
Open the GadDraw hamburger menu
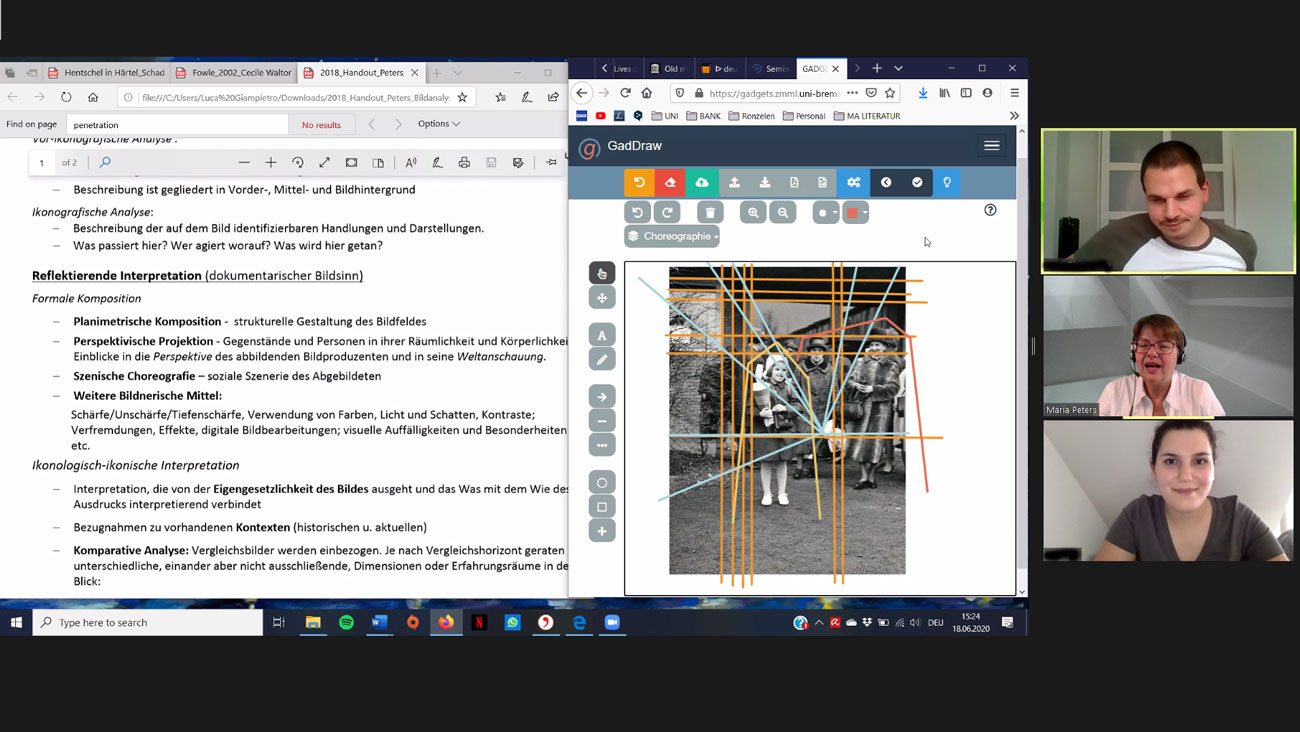click(x=992, y=146)
